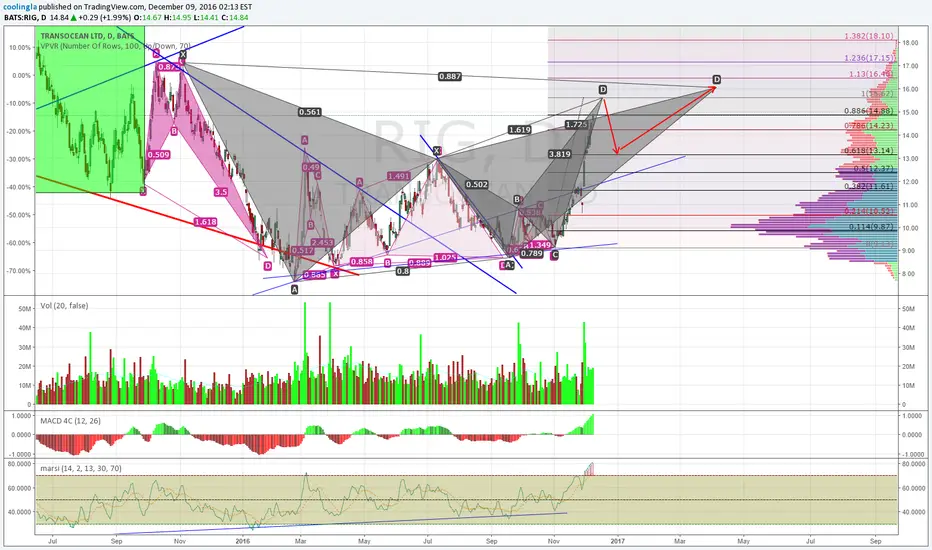
Task: Select the BATS:RIG, D symbol header
Action: [24, 17]
